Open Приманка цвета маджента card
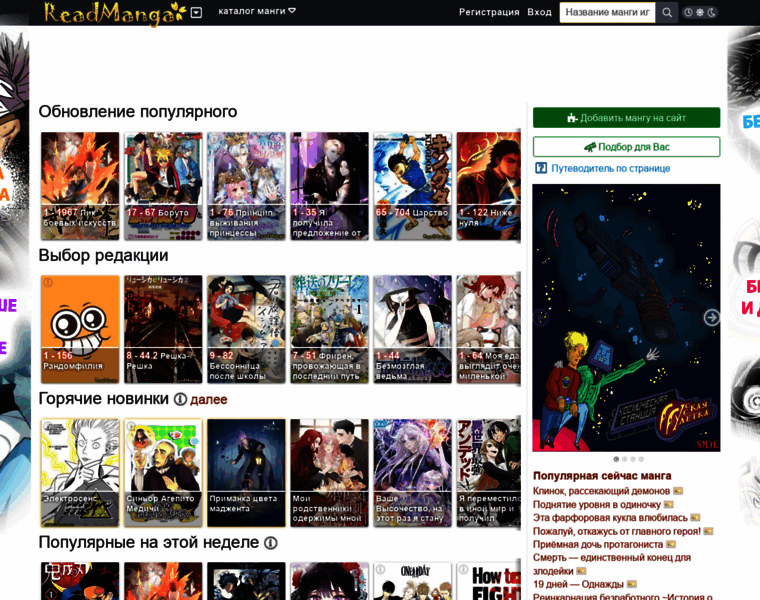 click(x=246, y=473)
